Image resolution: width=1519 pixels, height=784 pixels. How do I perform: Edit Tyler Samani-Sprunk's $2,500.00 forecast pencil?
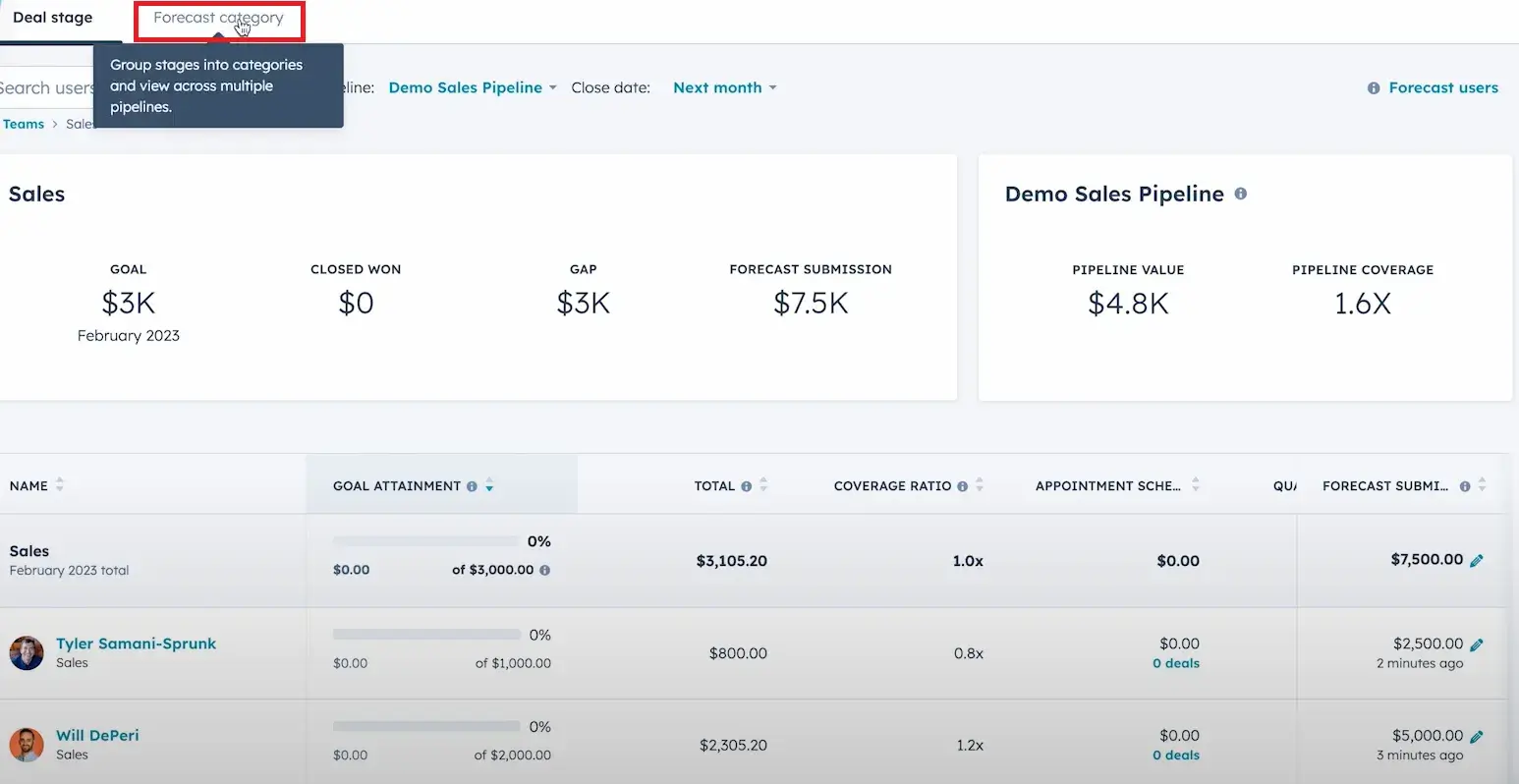pyautogui.click(x=1476, y=644)
